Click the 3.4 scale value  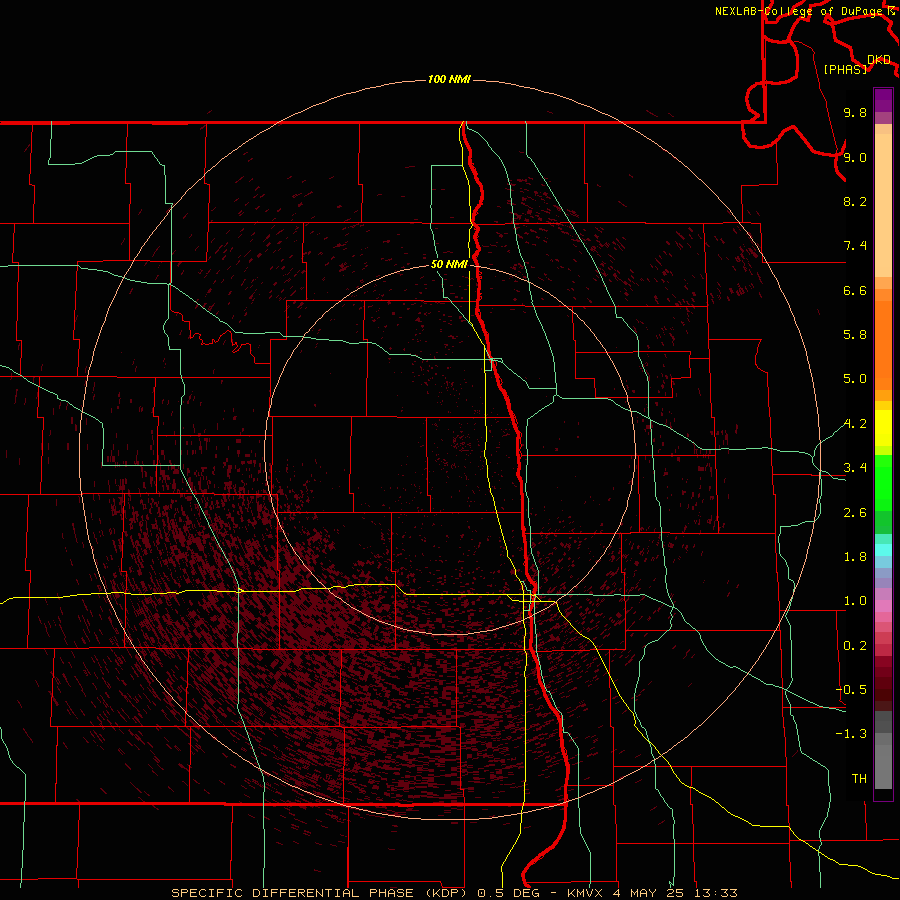coord(855,468)
